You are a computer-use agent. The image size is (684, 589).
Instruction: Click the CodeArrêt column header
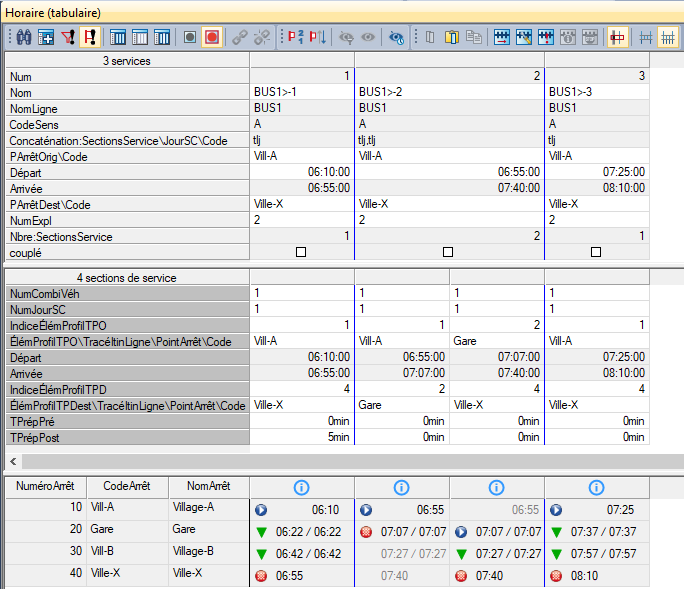(x=126, y=486)
